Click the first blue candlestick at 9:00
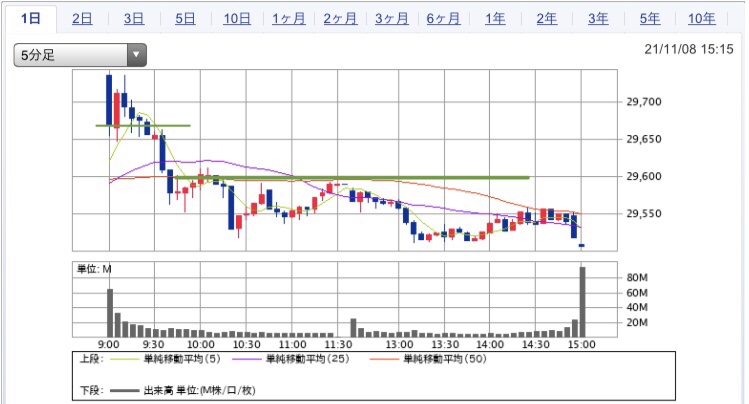 [x=109, y=100]
